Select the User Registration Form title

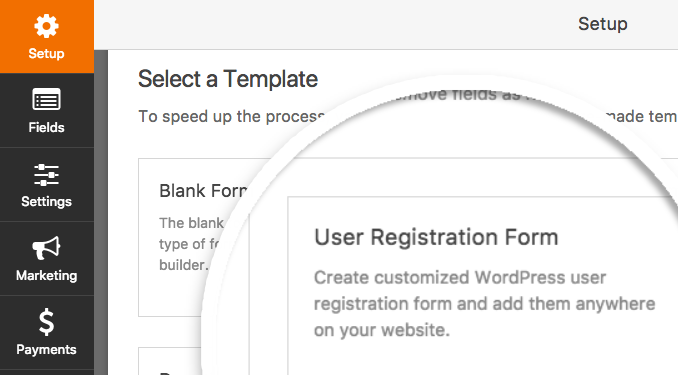click(x=436, y=237)
